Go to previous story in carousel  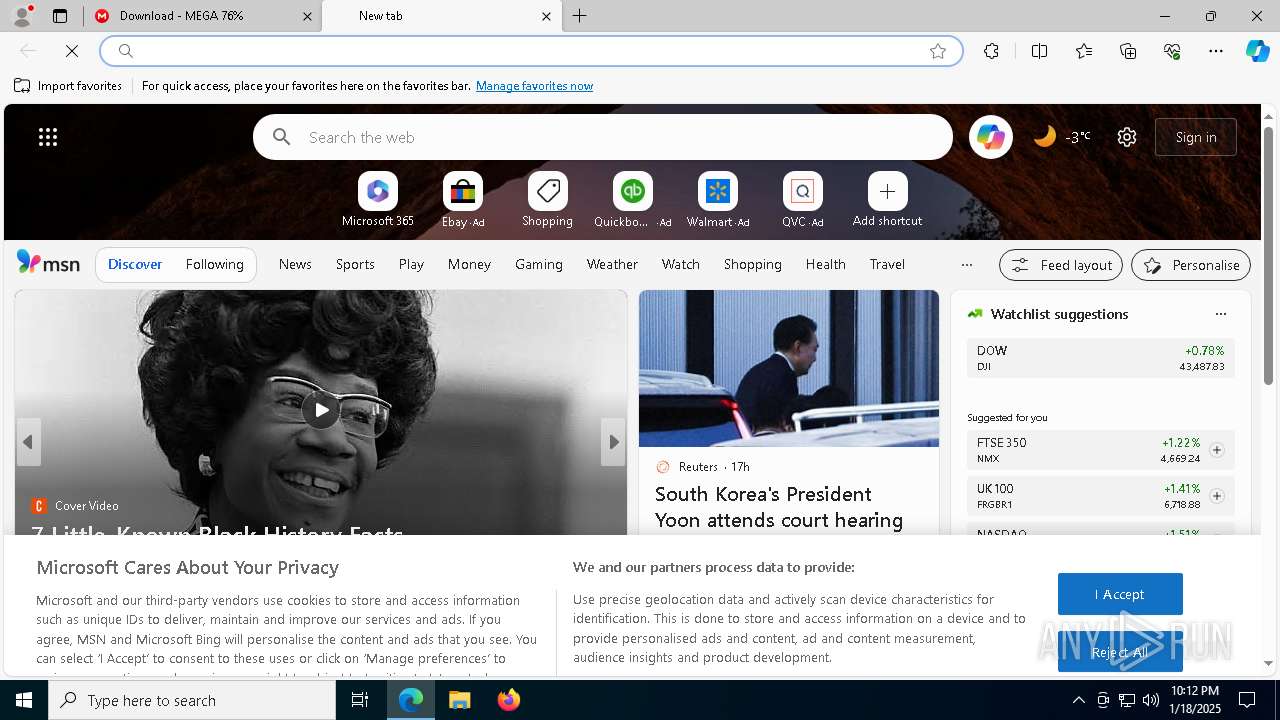point(28,442)
